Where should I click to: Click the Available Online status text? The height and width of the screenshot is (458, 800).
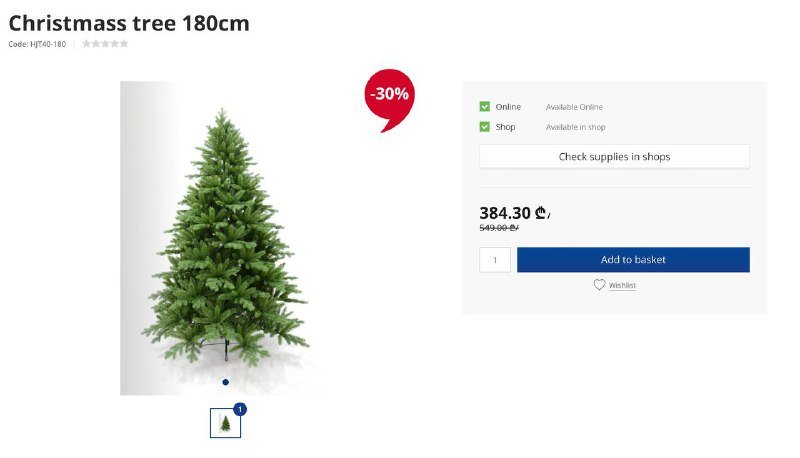574,107
